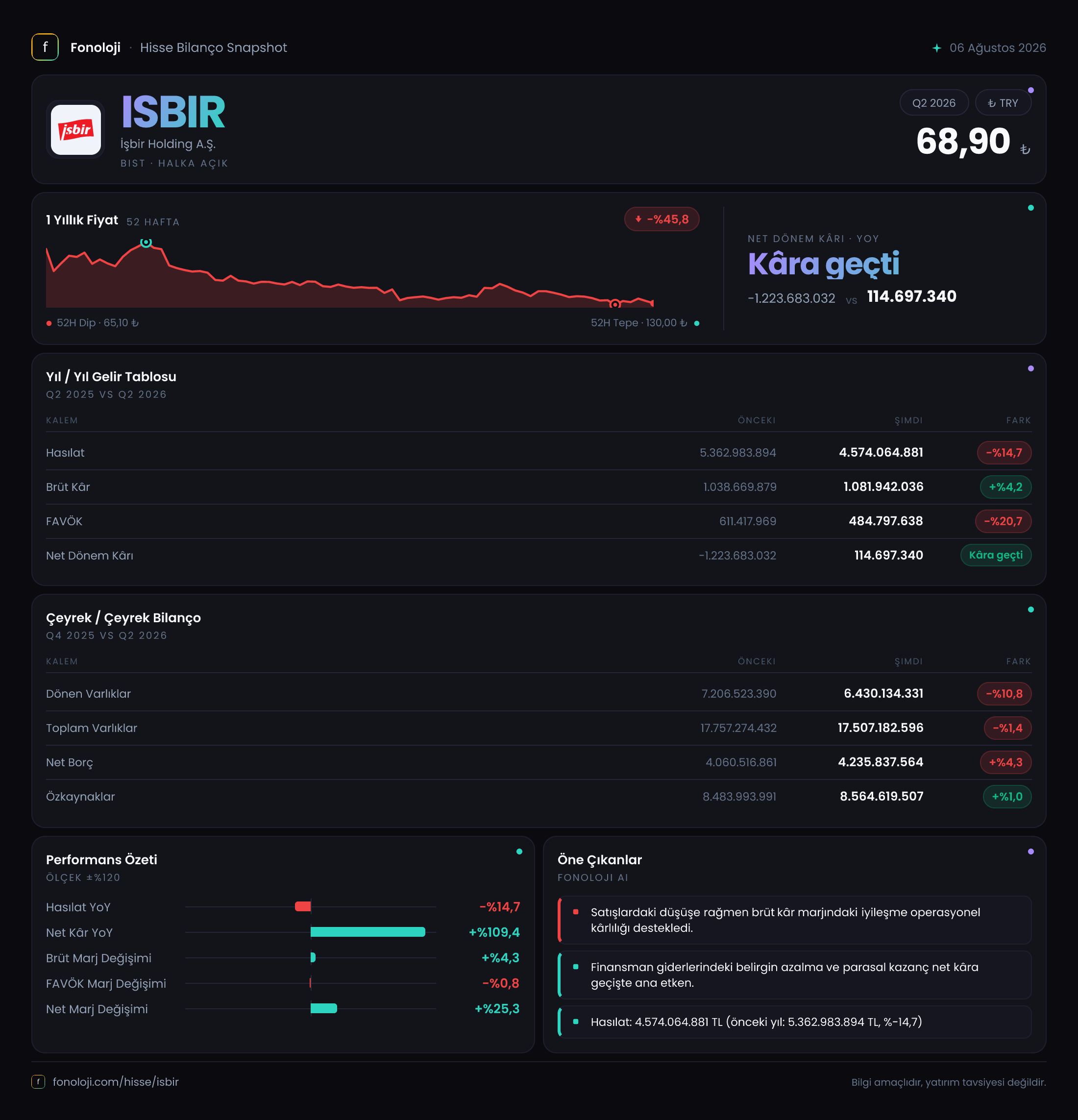Click the Kâra geçti badge in Net Dönem Kârı row
Image resolution: width=1078 pixels, height=1120 pixels.
(996, 556)
